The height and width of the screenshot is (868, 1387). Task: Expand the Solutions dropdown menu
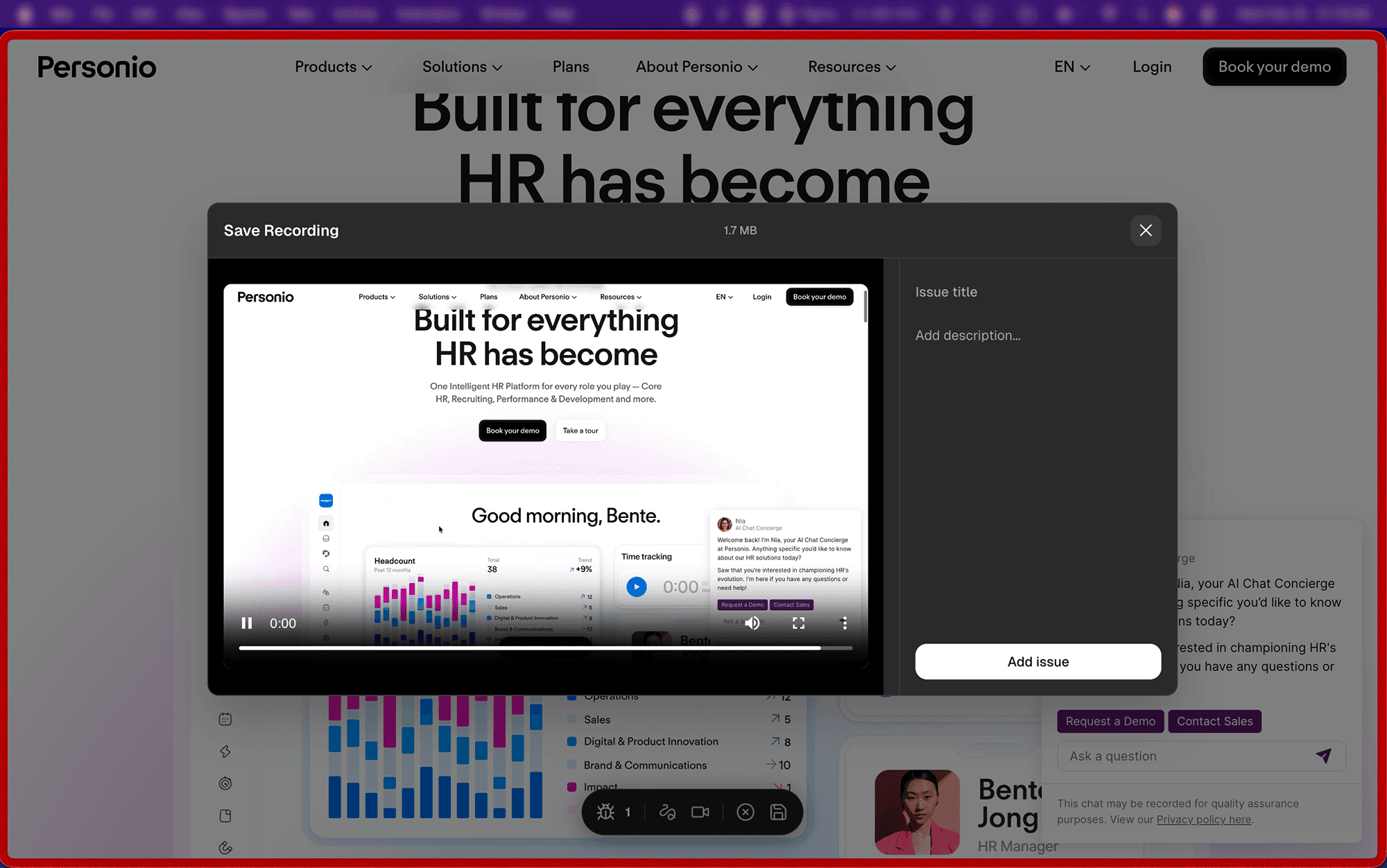[x=462, y=67]
